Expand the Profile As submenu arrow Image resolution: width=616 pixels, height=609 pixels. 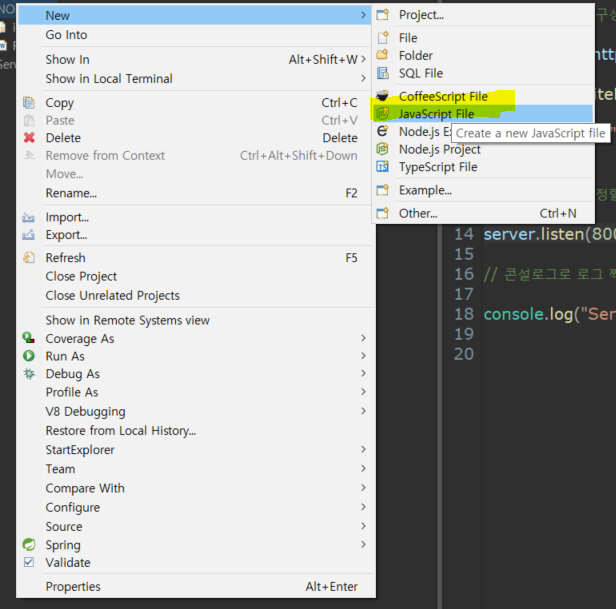363,392
